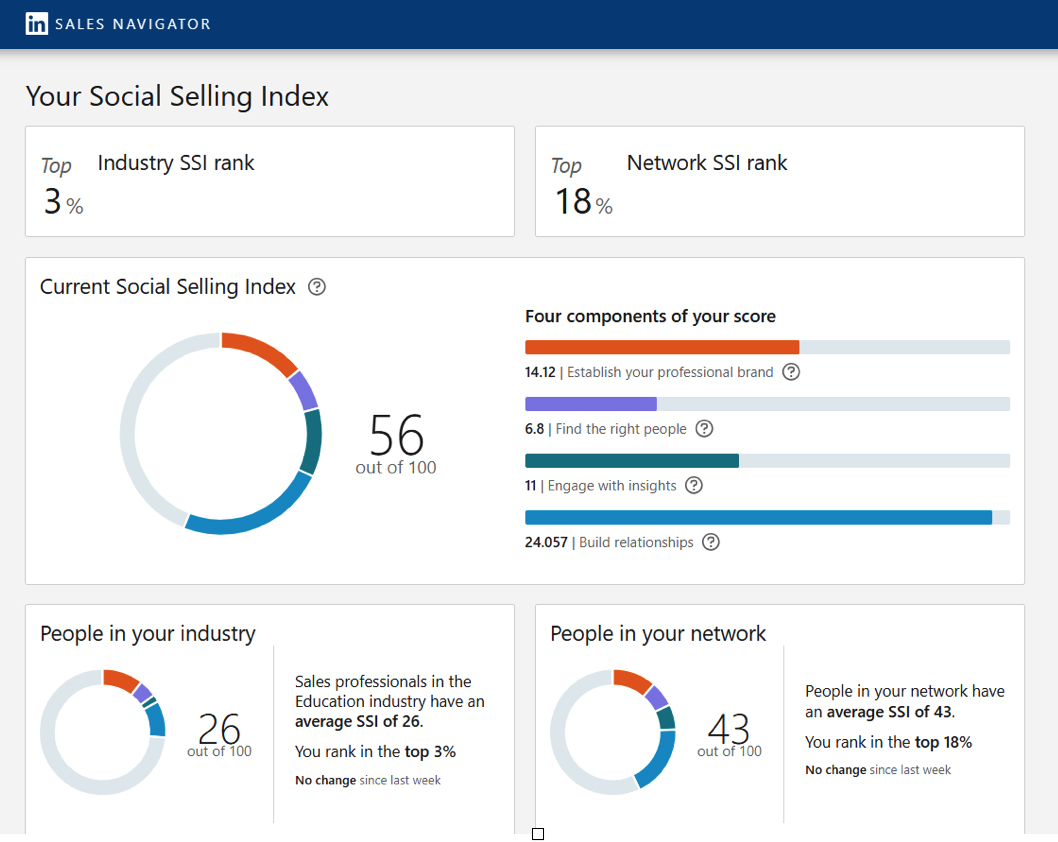Viewport: 1058px width, 842px height.
Task: Click orange Establish your professional brand bar
Action: [662, 347]
